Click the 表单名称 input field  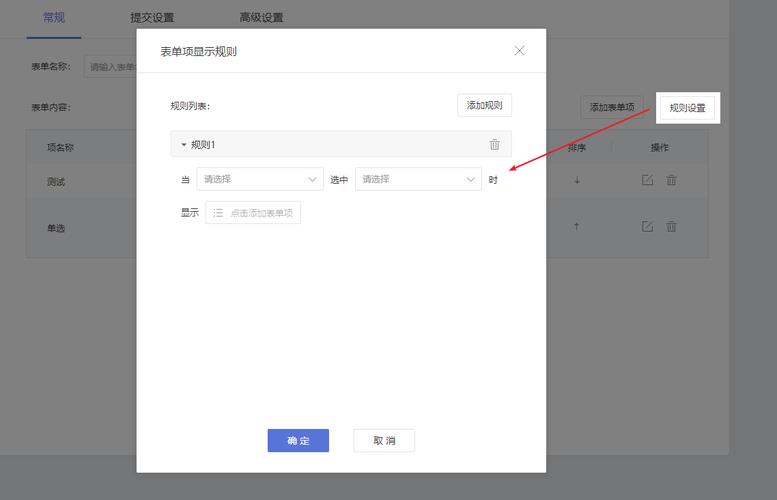click(111, 66)
